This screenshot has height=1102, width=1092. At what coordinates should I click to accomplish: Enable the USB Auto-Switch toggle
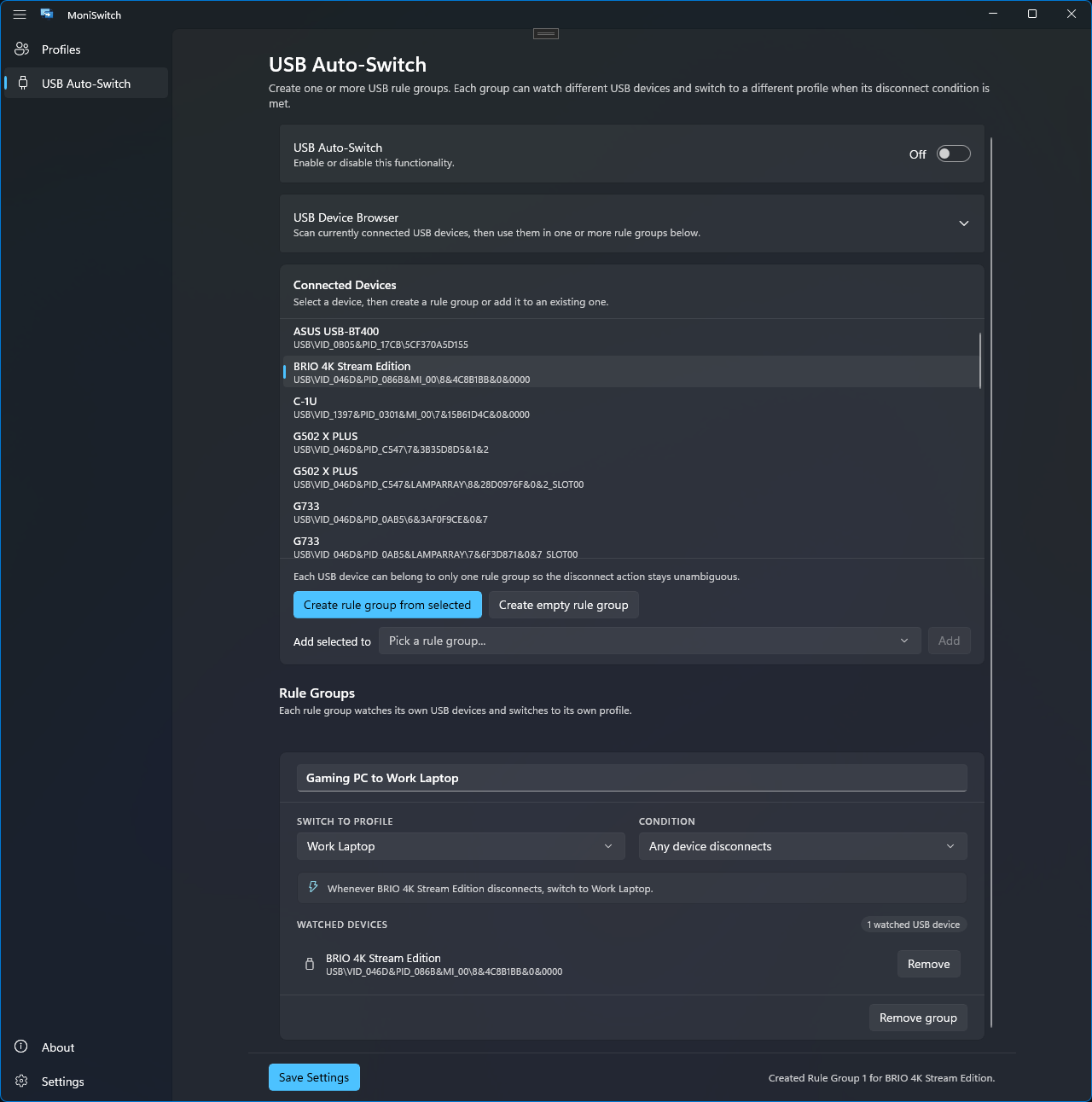[x=953, y=154]
